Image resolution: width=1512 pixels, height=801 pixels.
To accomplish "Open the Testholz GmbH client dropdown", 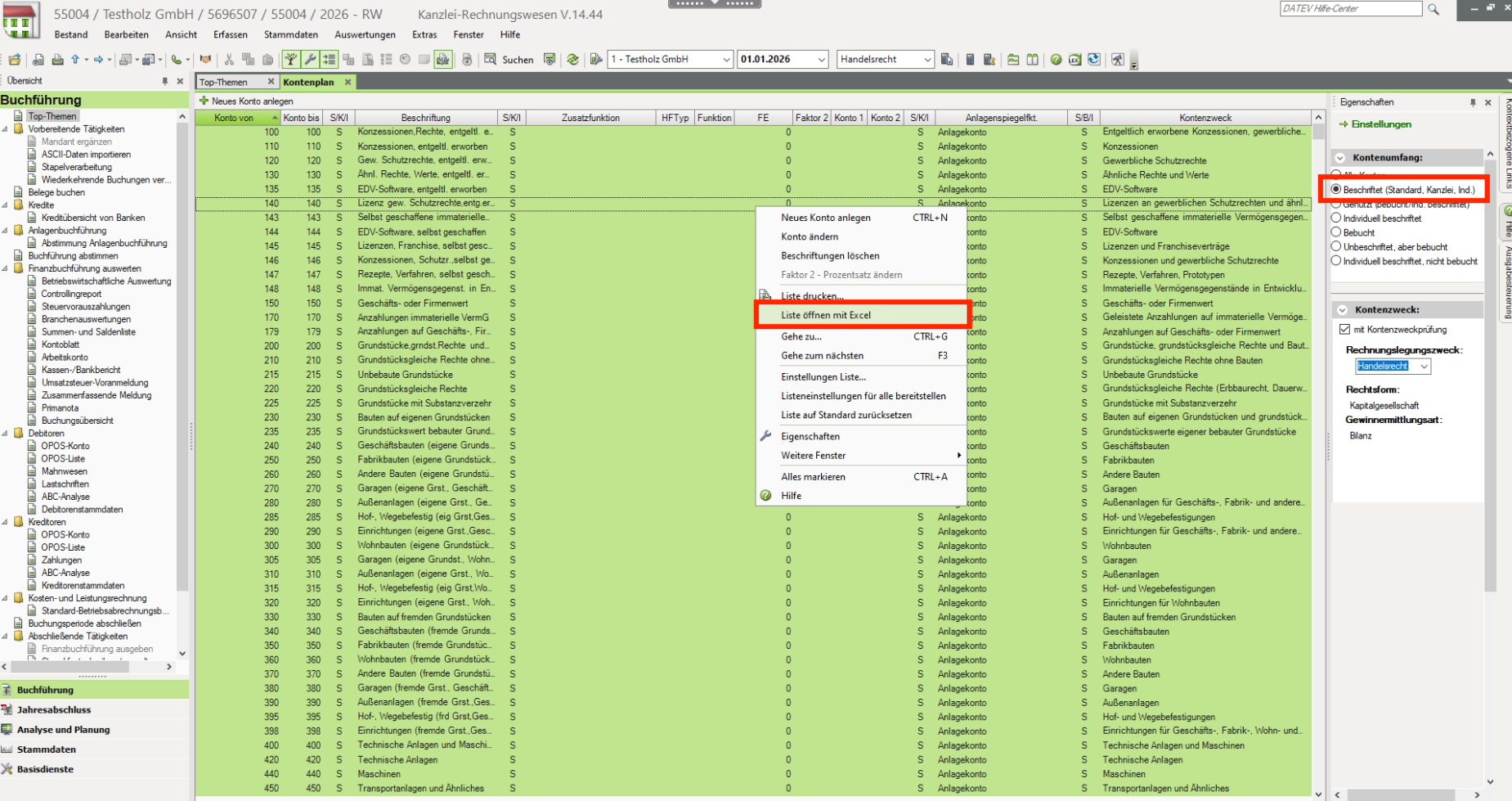I will pos(725,60).
